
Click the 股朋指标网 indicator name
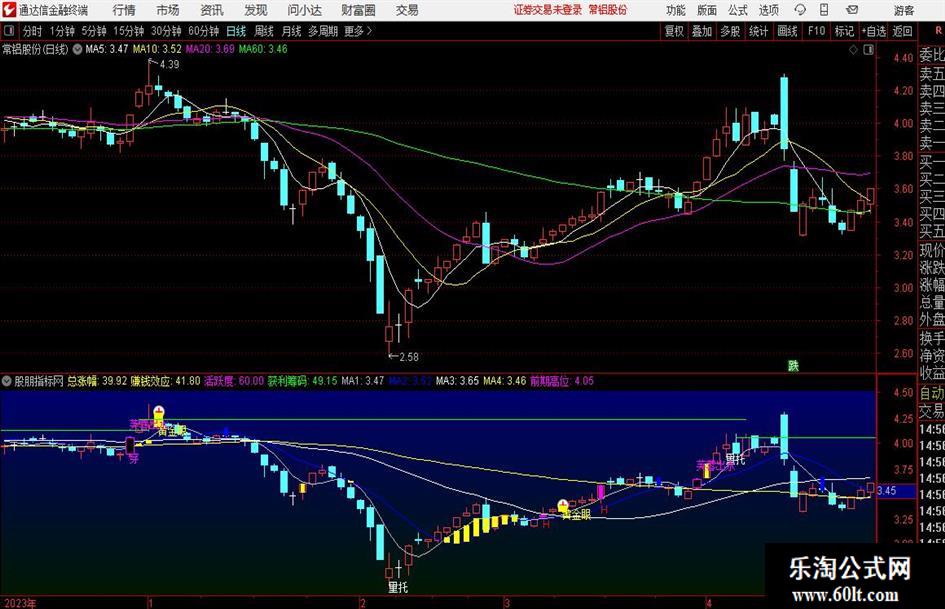(x=39, y=381)
